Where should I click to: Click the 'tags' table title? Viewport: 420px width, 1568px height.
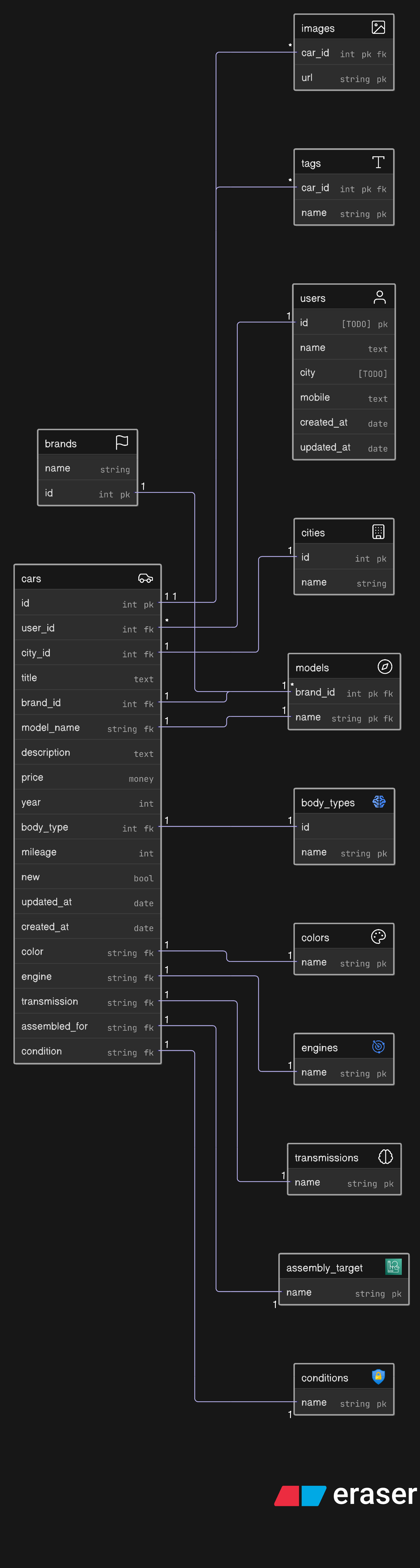point(311,164)
